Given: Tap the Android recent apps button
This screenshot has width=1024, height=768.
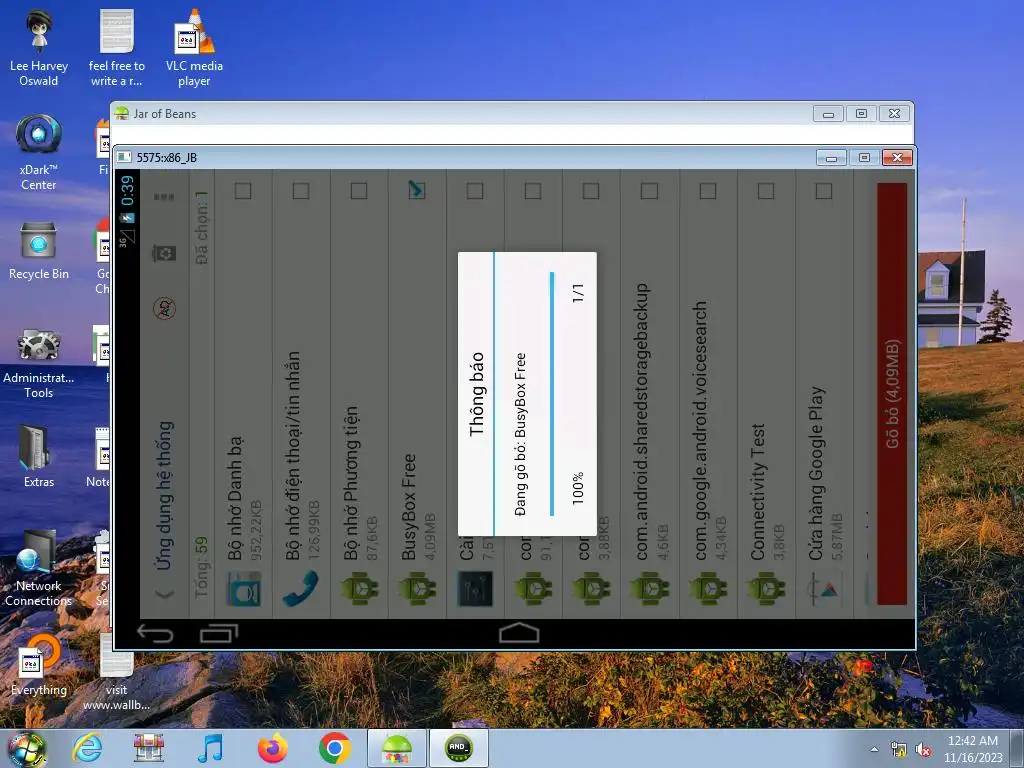Looking at the screenshot, I should 219,633.
